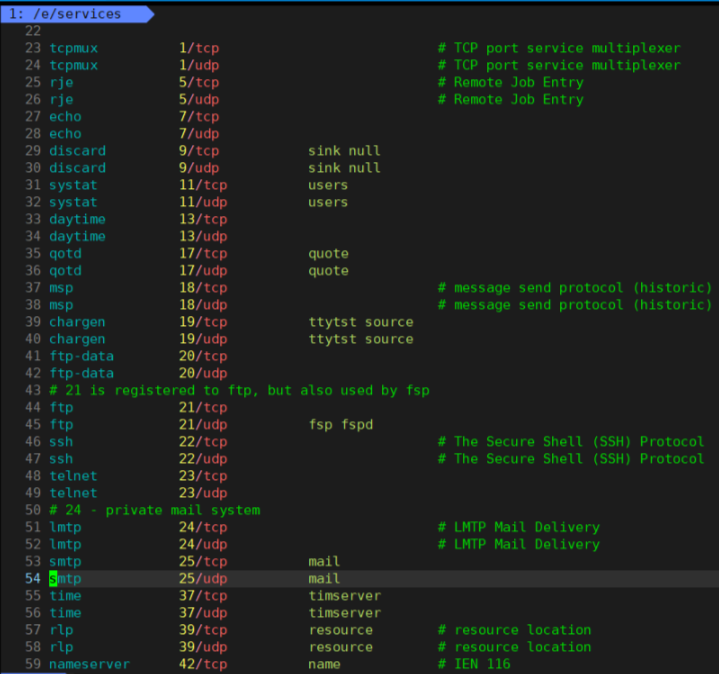
Task: Click 'ftp' on line 44
Action: [61, 408]
